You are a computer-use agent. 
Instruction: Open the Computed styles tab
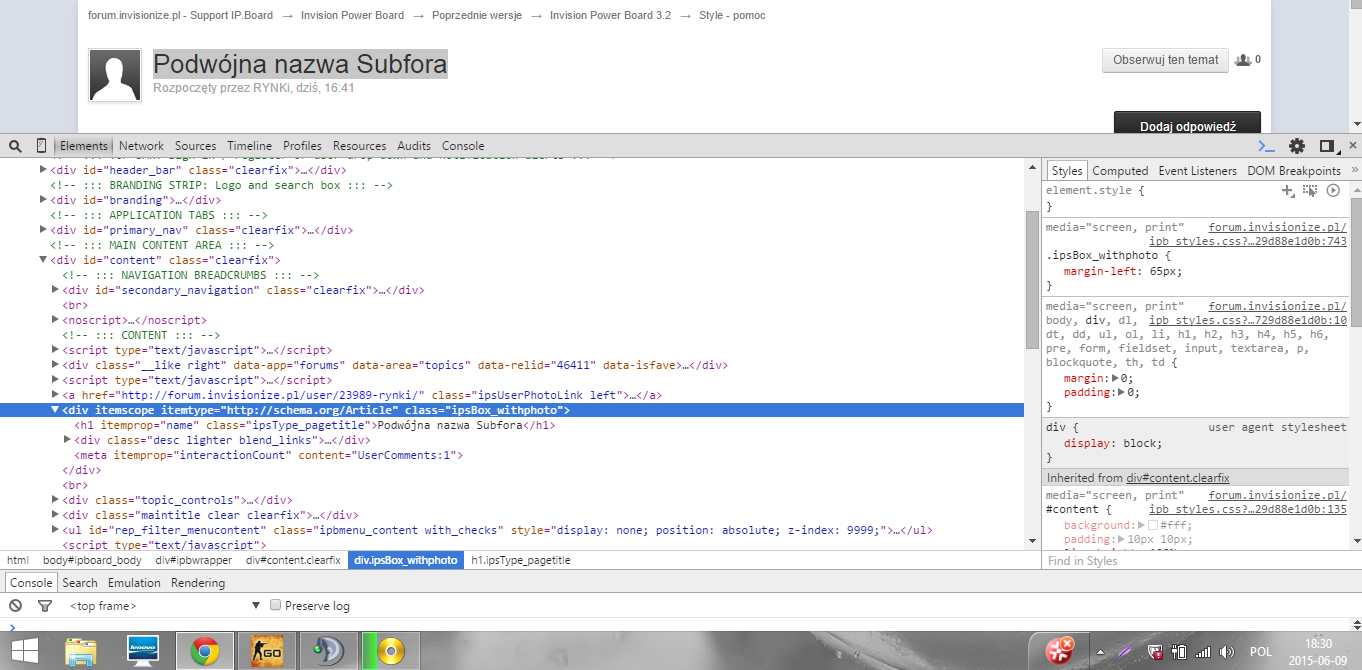point(1120,171)
